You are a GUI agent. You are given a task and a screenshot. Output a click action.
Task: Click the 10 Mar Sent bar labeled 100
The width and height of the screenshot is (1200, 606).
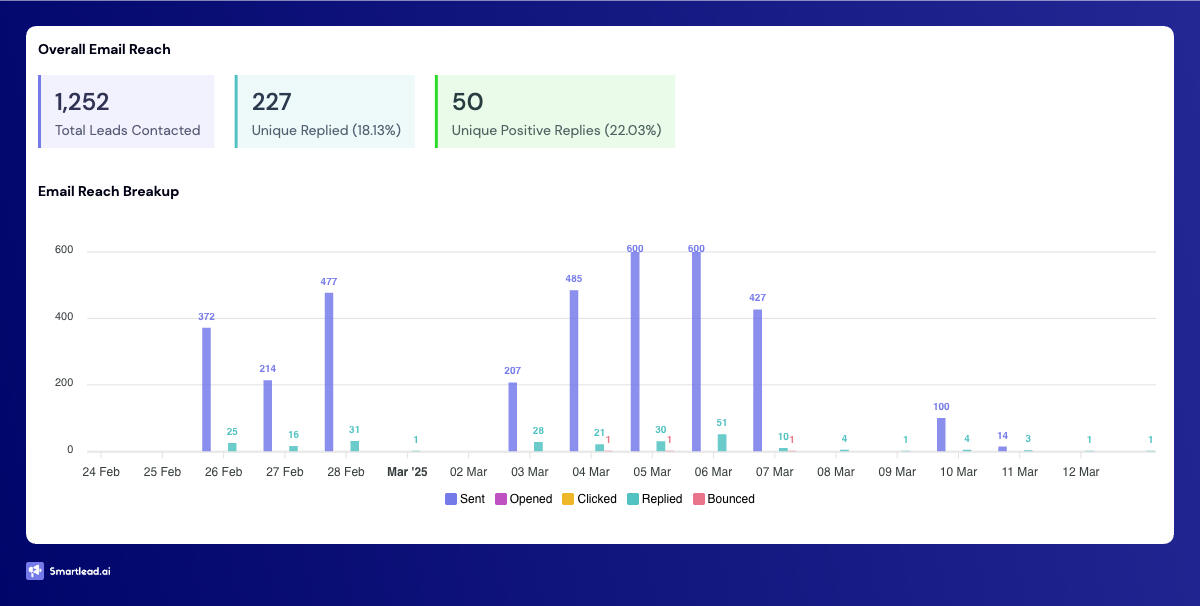tap(941, 434)
